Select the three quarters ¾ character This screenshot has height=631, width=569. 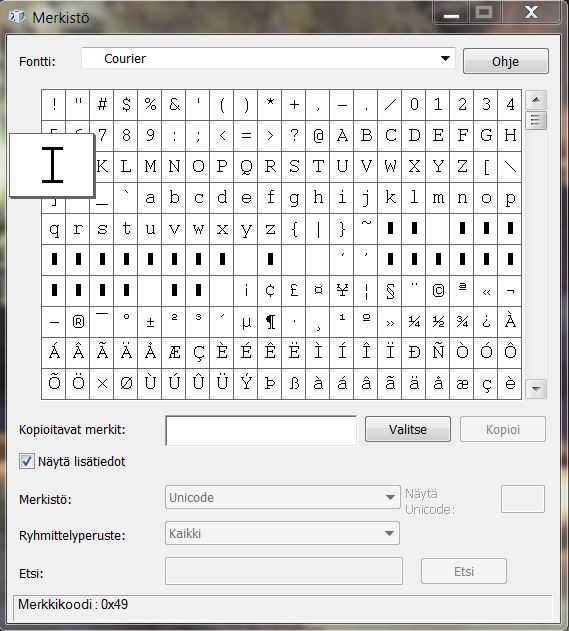click(462, 322)
